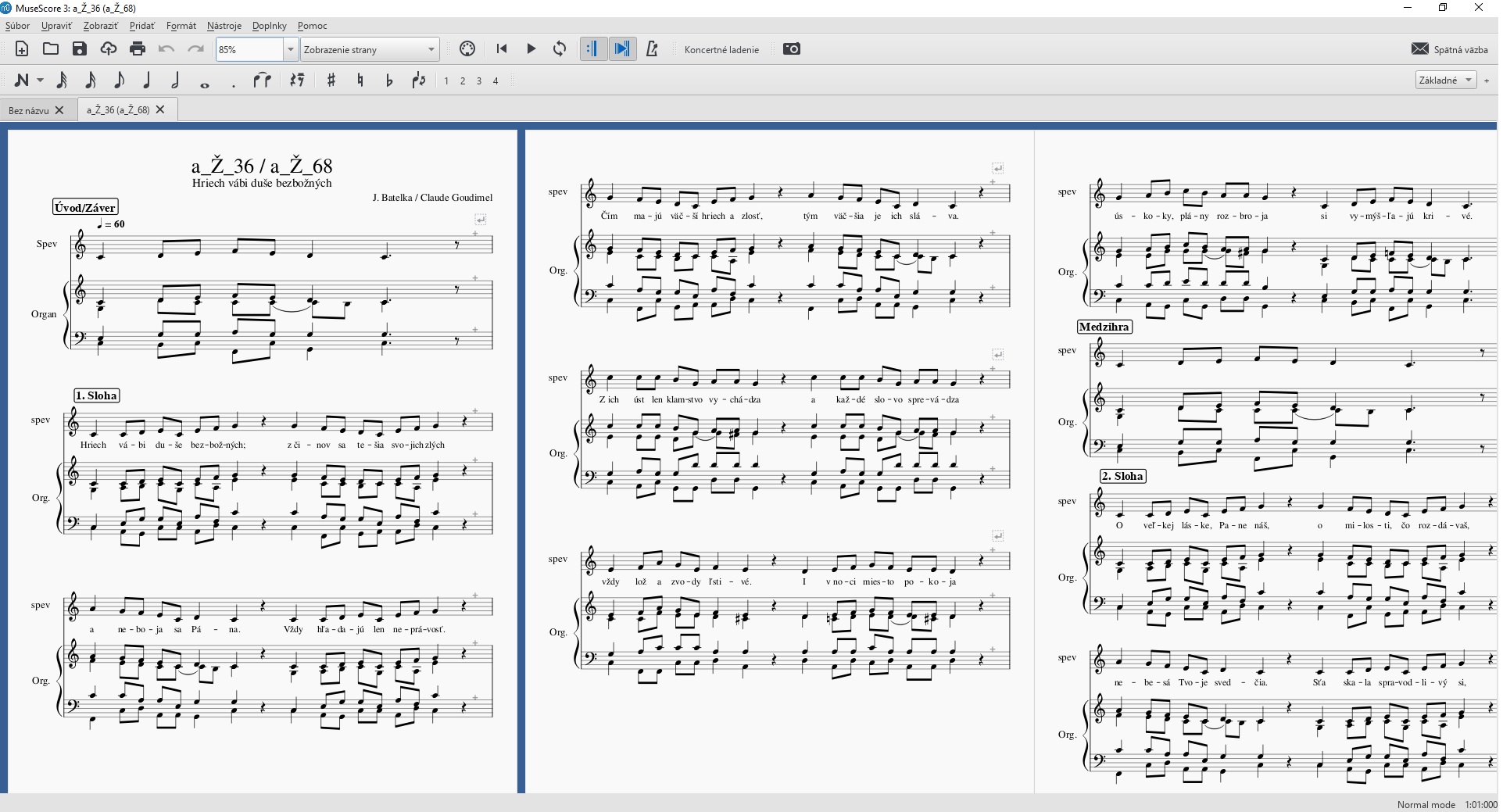Open Zobrazenie strany view mode dropdown
The height and width of the screenshot is (812, 1503).
point(370,49)
